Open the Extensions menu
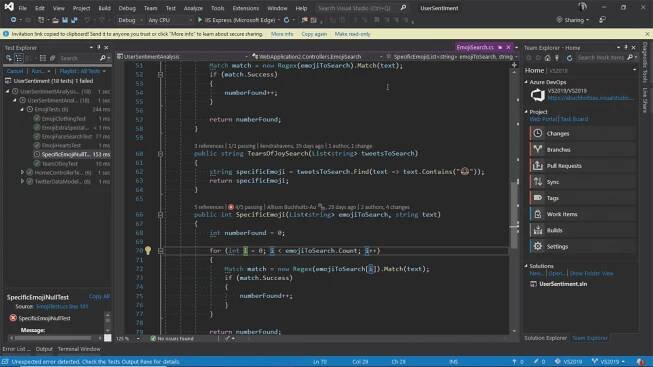Image resolution: width=653 pixels, height=367 pixels. click(x=246, y=8)
